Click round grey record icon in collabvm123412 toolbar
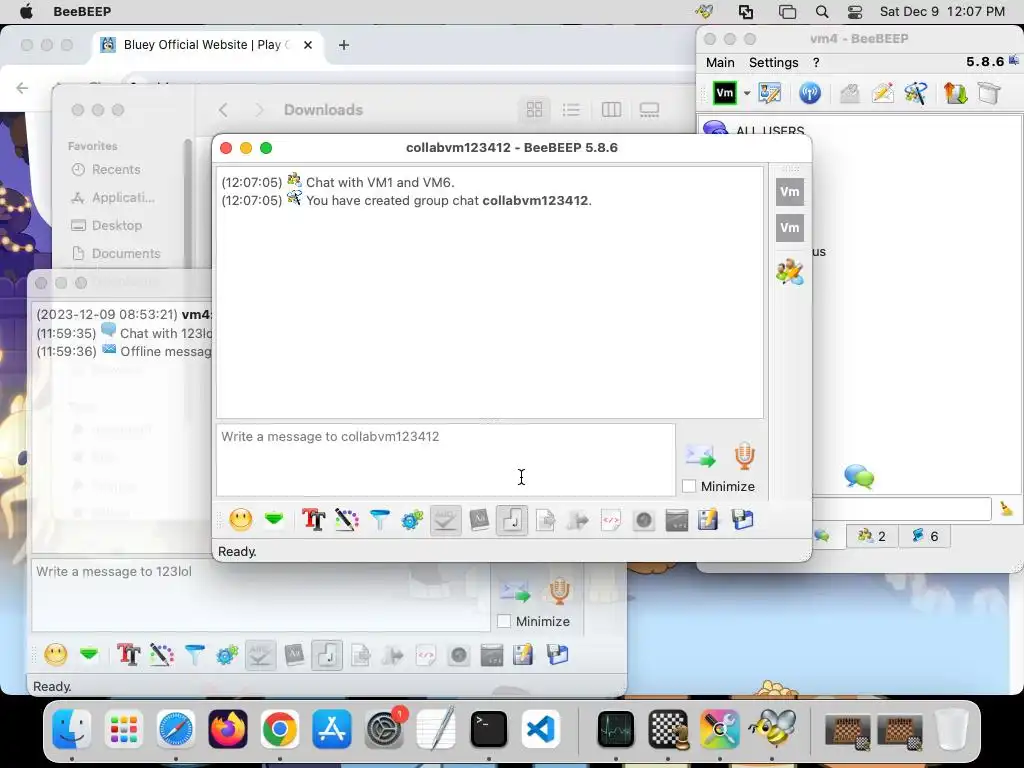 (643, 520)
